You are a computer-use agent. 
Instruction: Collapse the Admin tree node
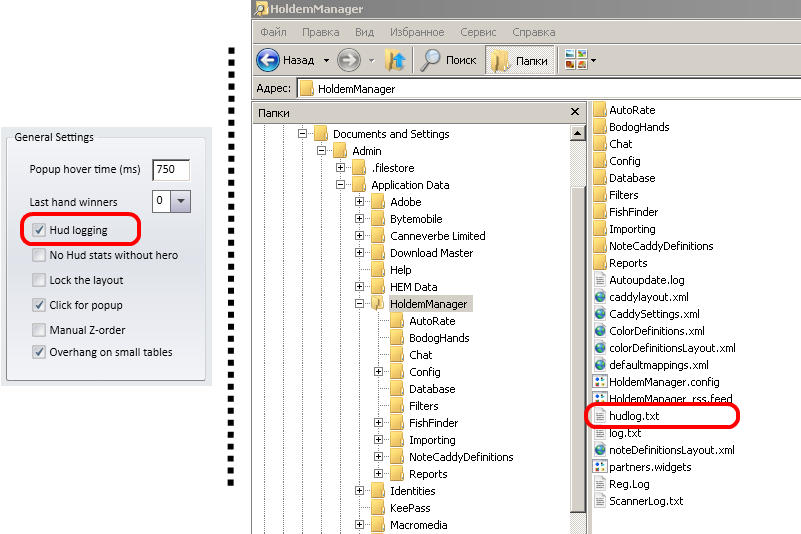pos(321,150)
